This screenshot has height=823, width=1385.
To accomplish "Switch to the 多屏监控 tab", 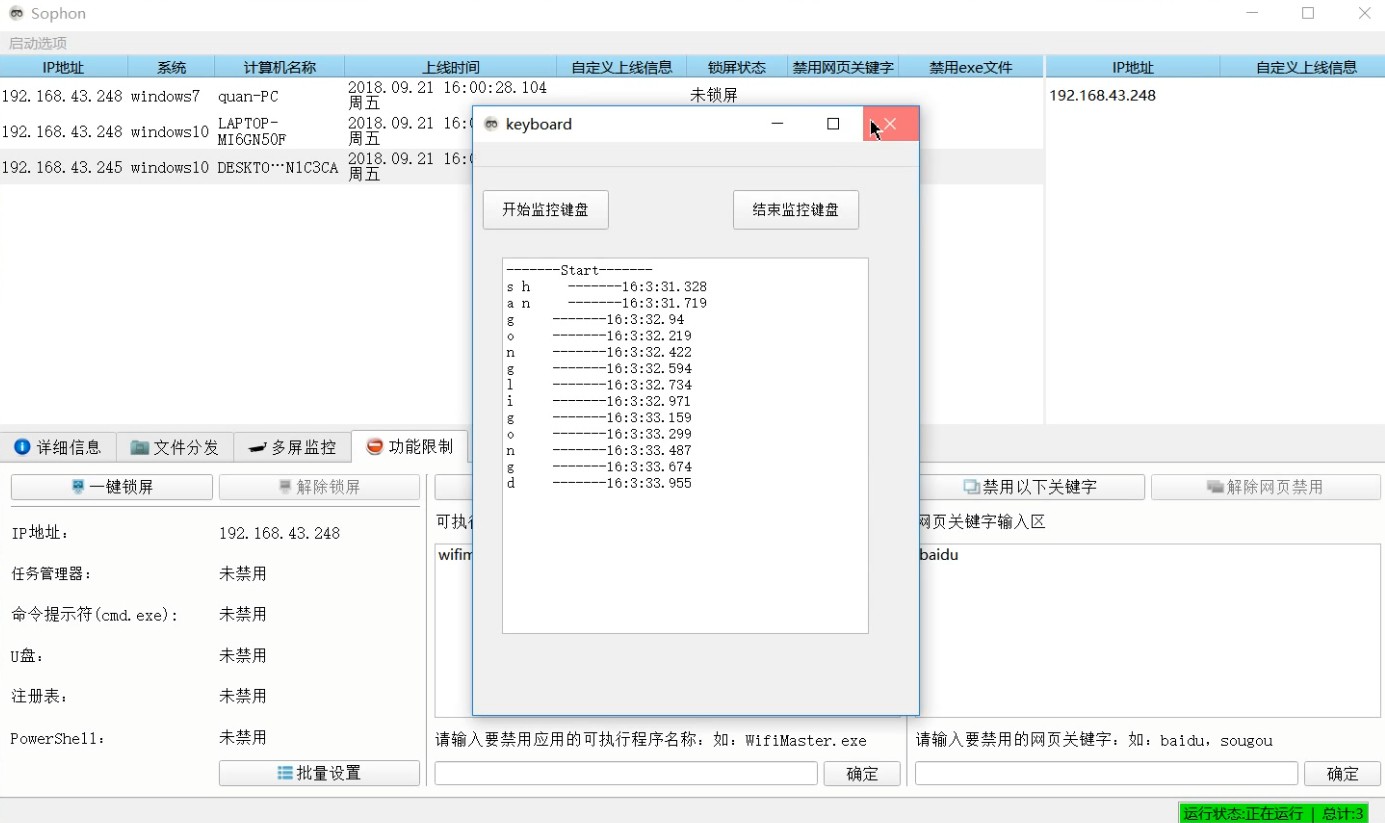I will (x=292, y=447).
